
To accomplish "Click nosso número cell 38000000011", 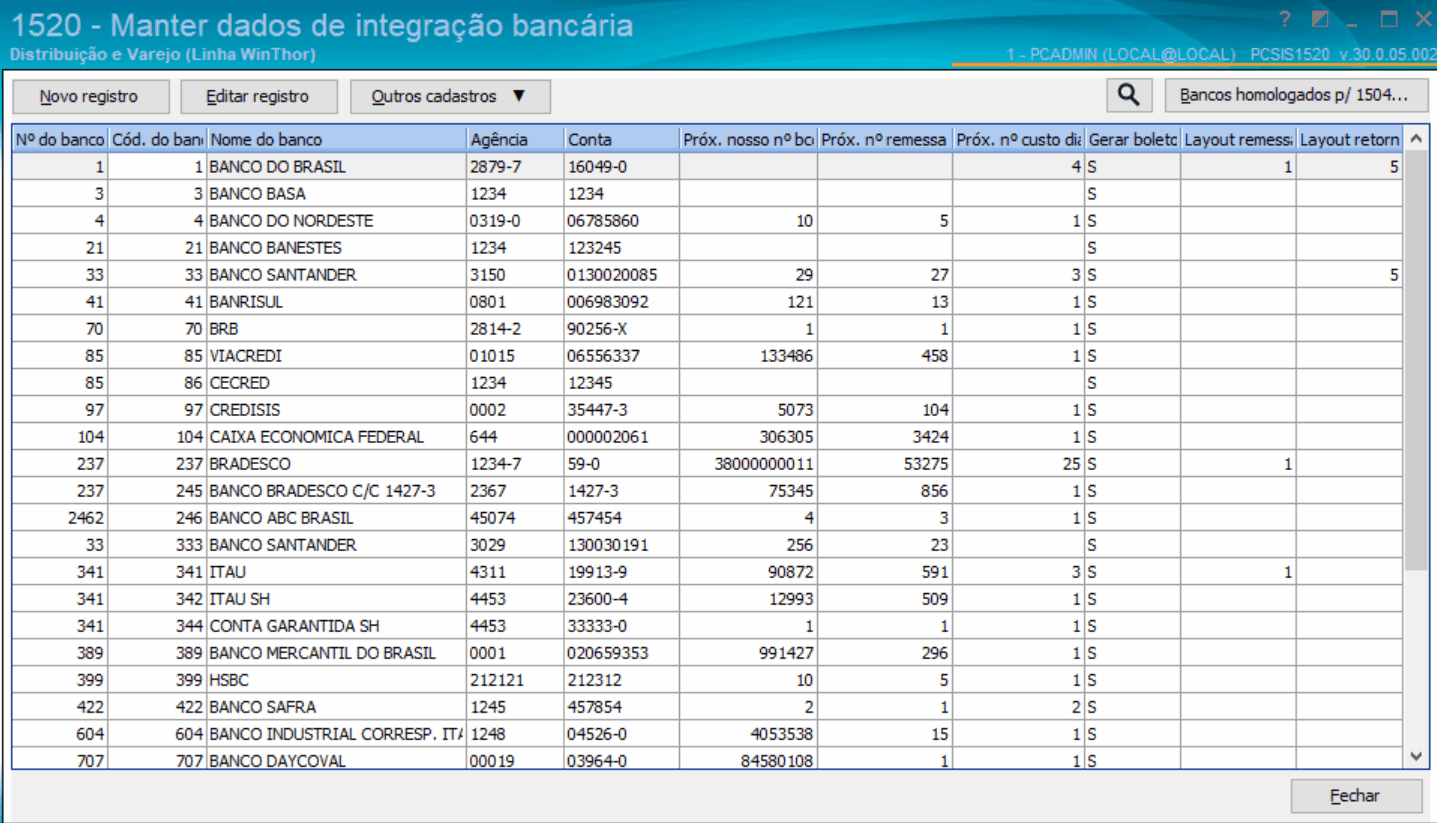I will [x=748, y=464].
